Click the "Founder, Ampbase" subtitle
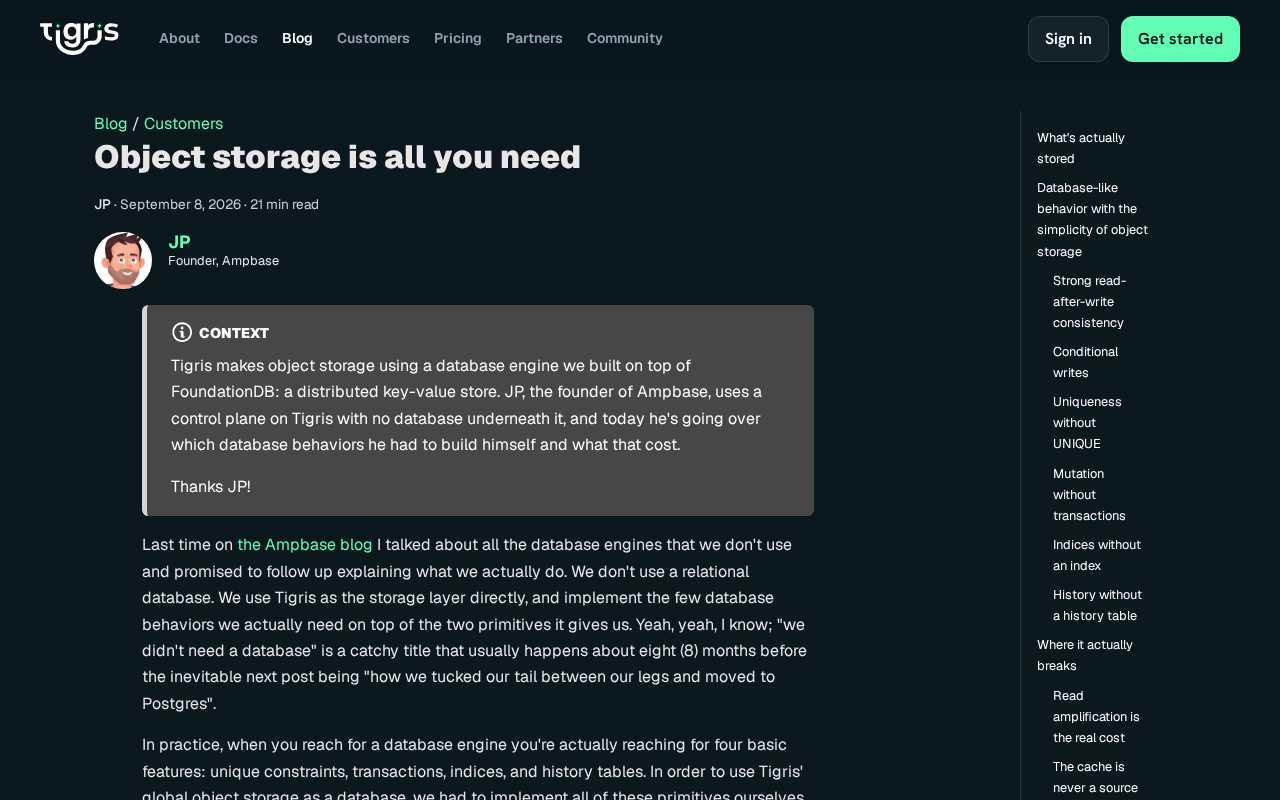Screen dimensions: 1280x800 (223, 261)
